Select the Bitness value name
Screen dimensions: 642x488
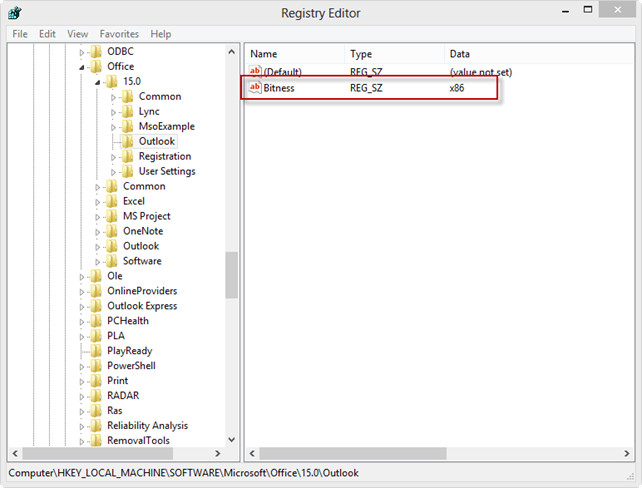(x=279, y=88)
